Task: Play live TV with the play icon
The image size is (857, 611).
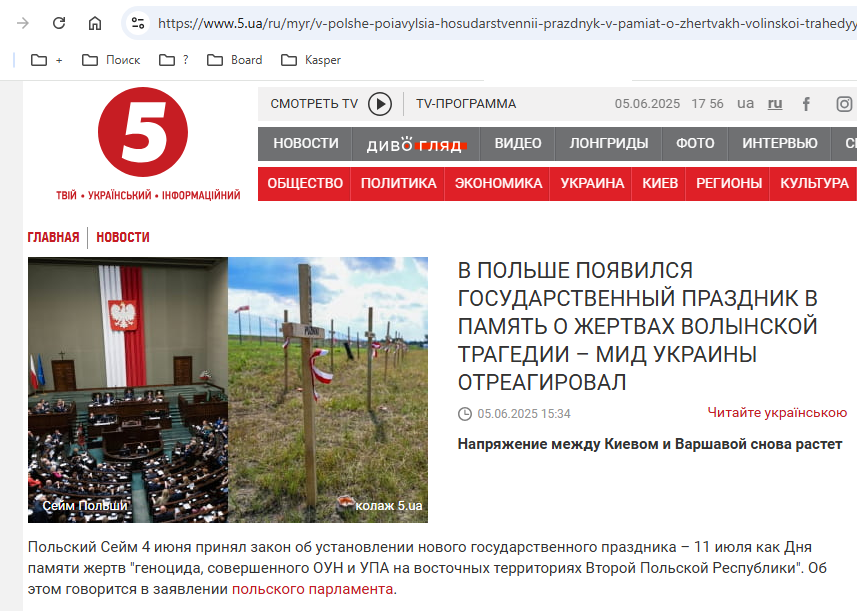Action: (x=380, y=104)
